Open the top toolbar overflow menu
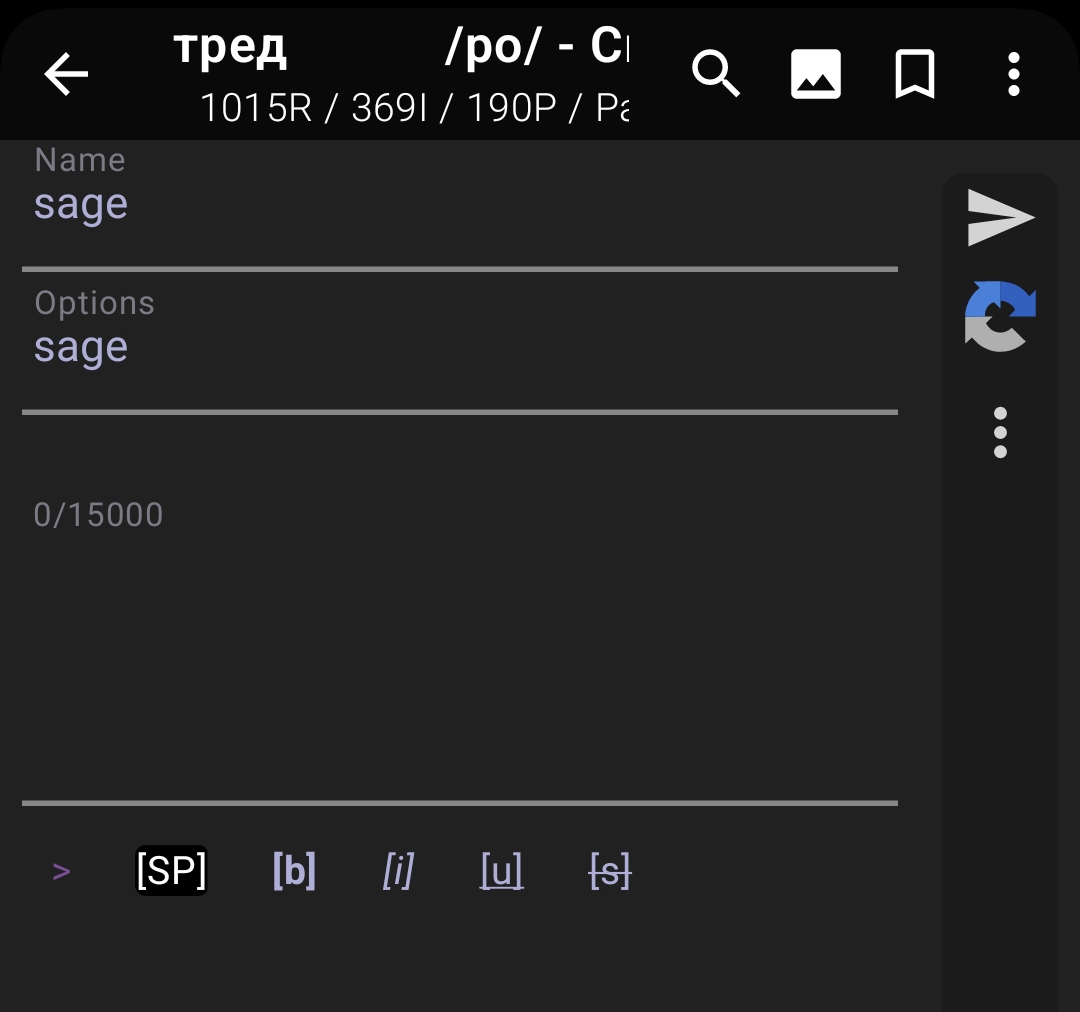 [x=1013, y=74]
